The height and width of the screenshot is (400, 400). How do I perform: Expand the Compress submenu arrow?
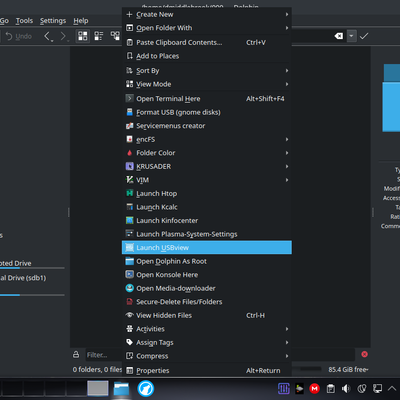287,356
